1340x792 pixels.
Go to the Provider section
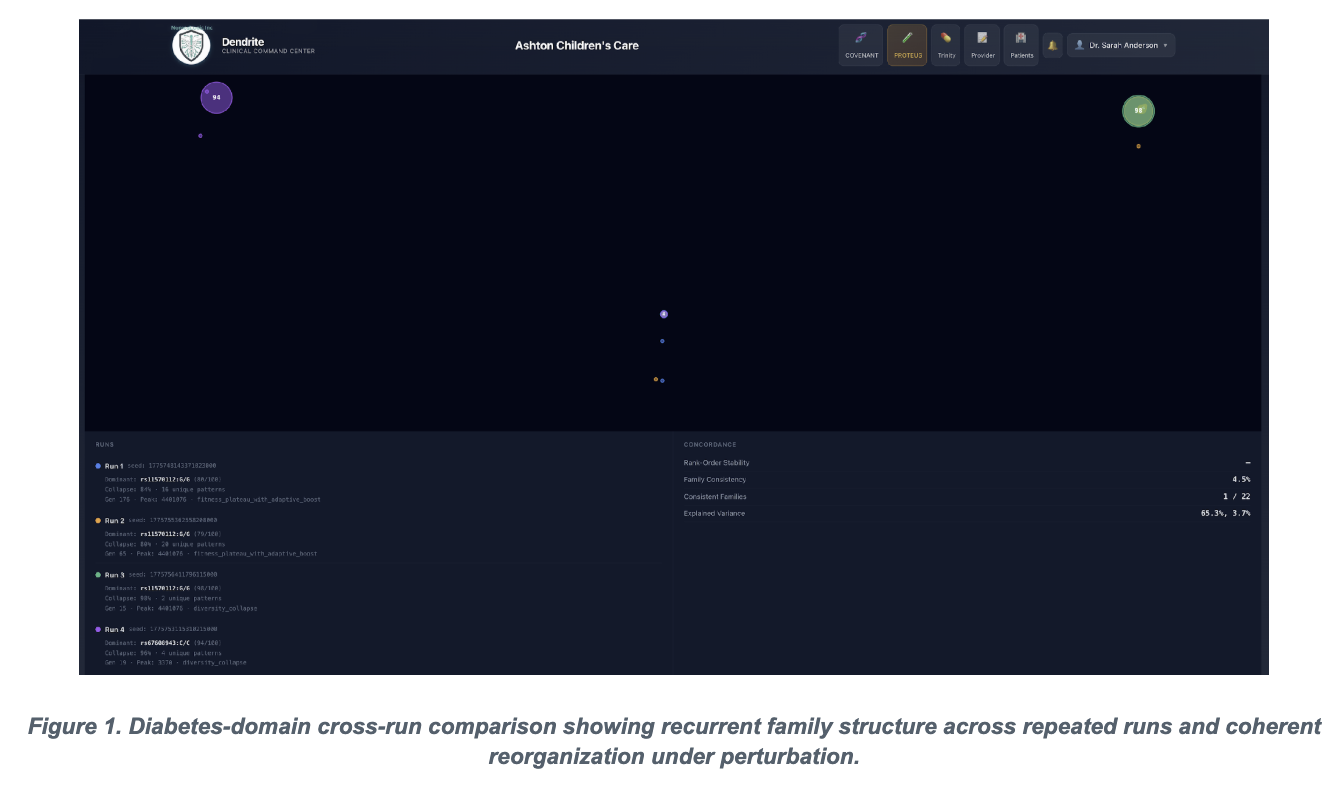pos(982,45)
